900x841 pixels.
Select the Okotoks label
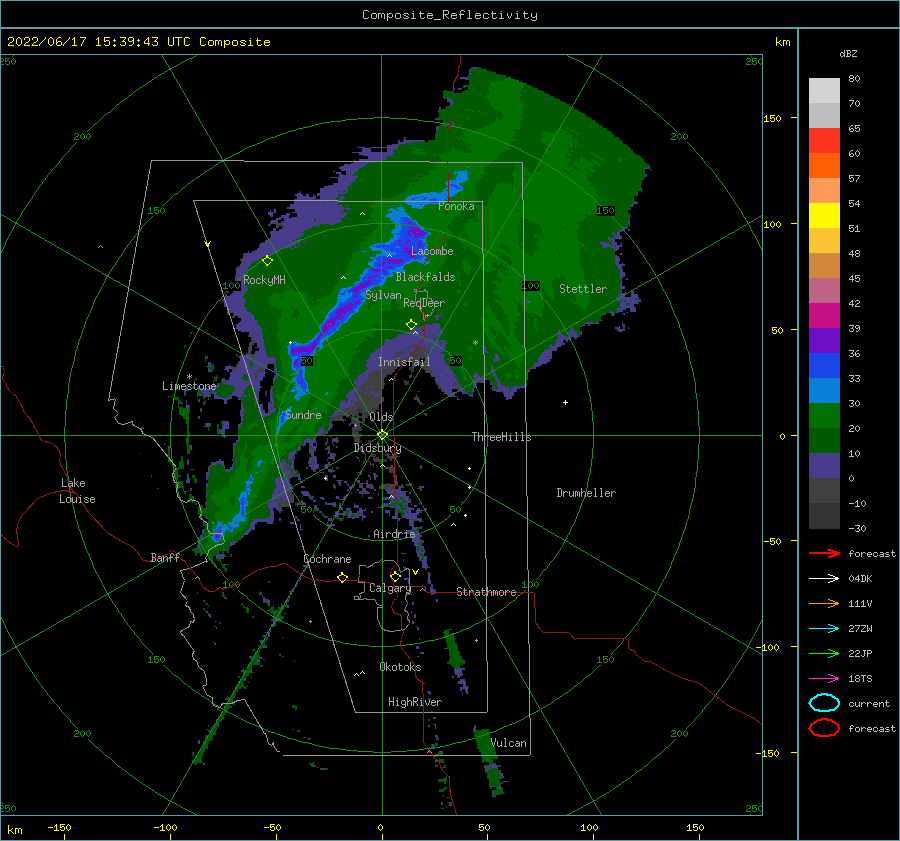[x=400, y=666]
